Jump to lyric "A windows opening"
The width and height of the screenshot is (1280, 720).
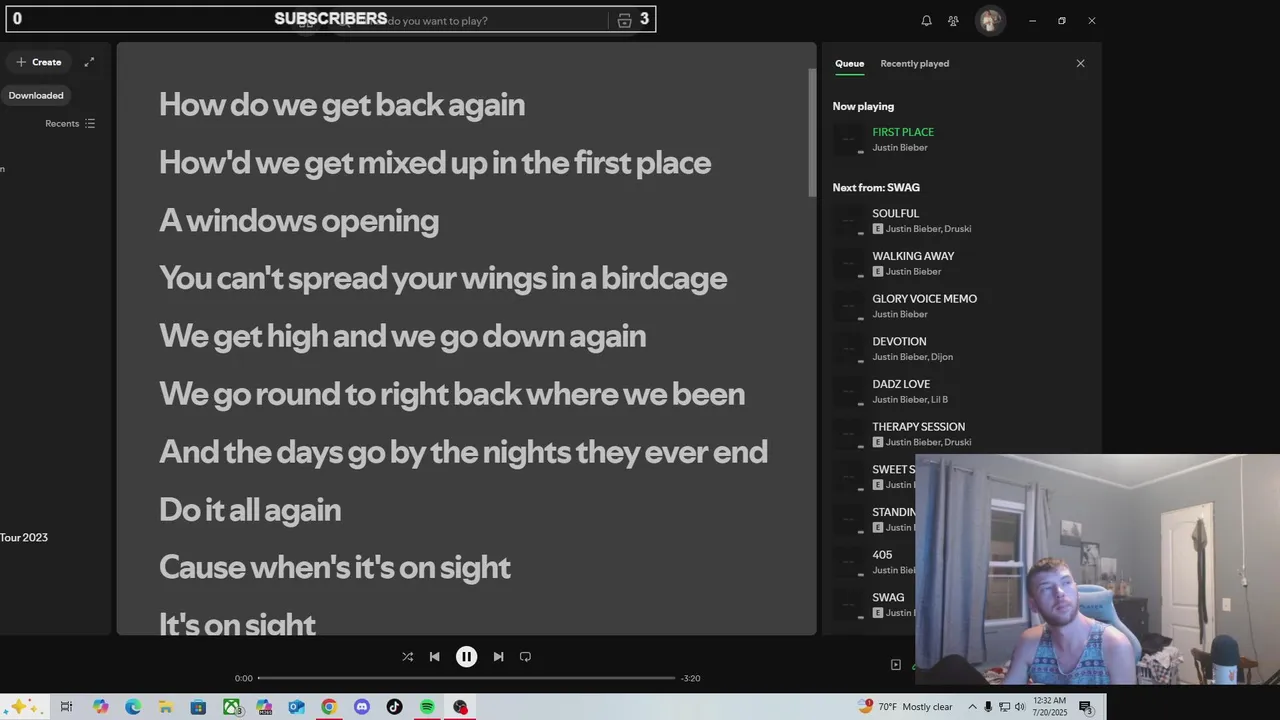pyautogui.click(x=299, y=220)
